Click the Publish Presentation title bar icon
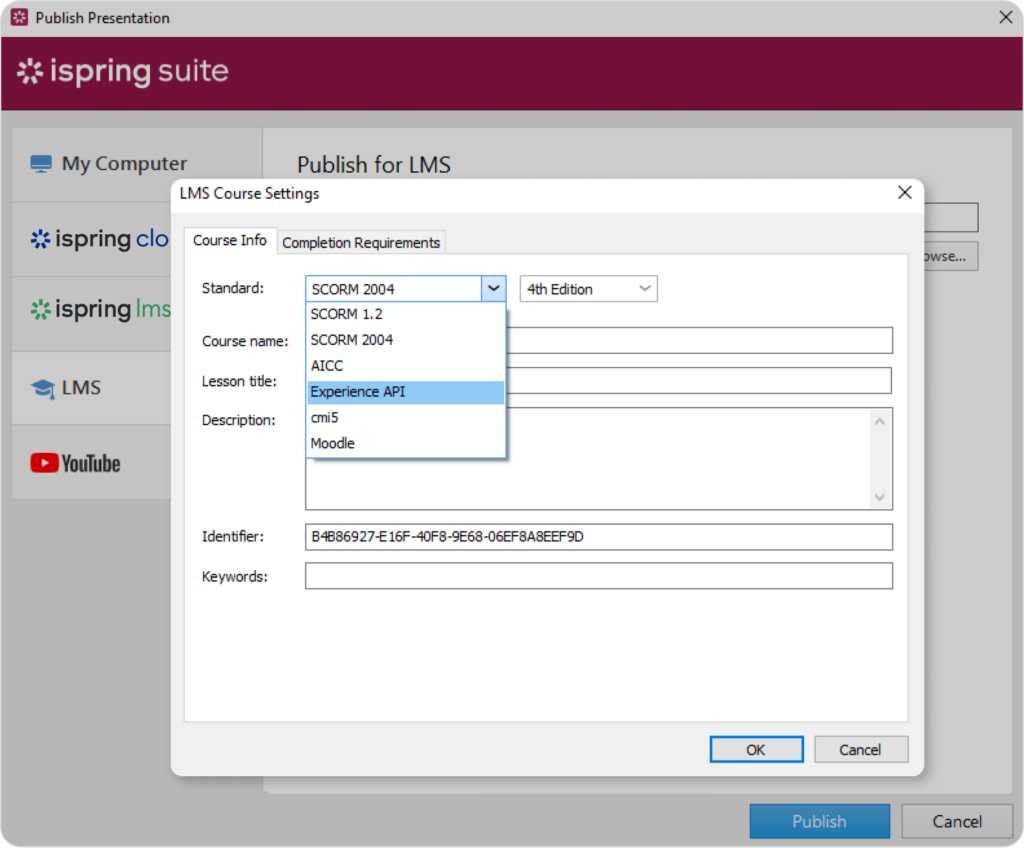Screen dimensions: 1024x848 [20, 18]
